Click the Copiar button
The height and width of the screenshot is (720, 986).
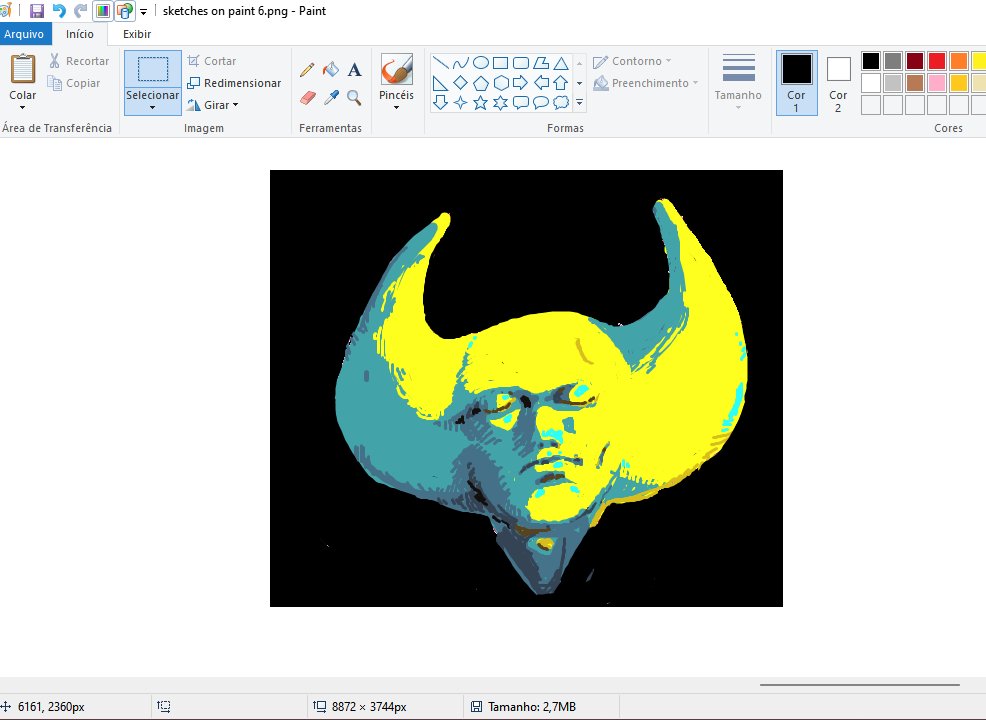click(74, 83)
